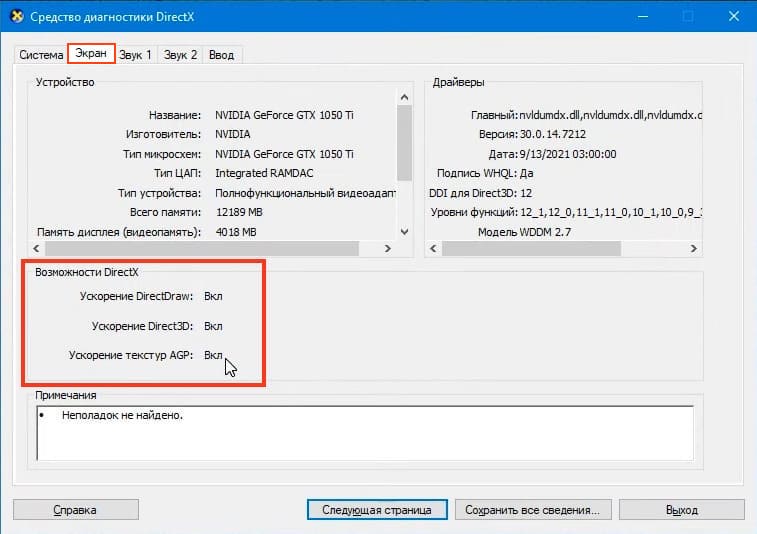
Task: Click the 'Тип ЦАП' label
Action: [178, 173]
